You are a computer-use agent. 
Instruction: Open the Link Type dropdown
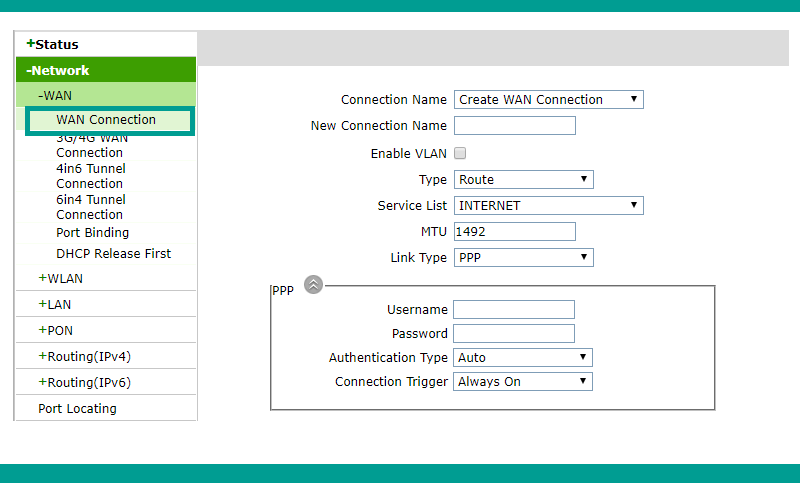[523, 258]
